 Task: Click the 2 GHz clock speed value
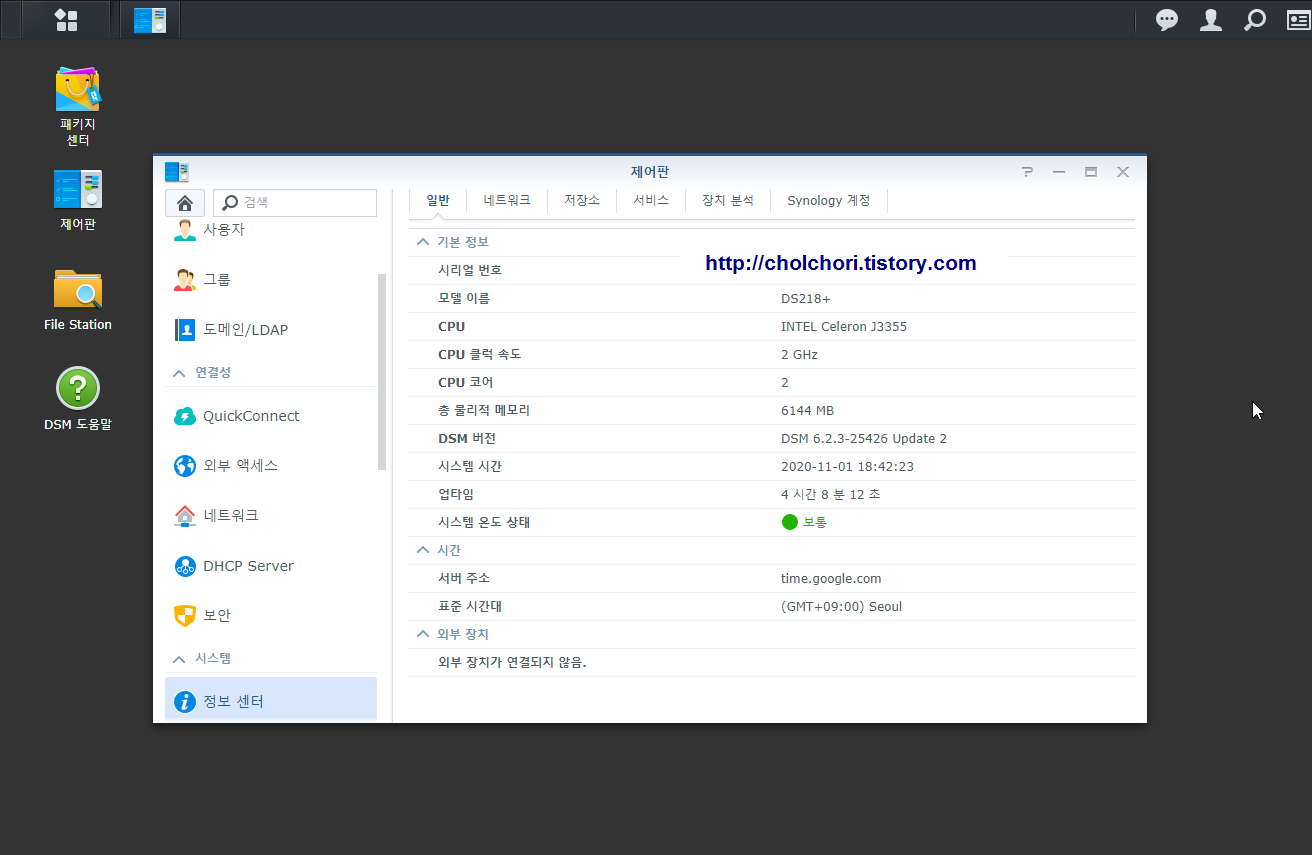click(x=800, y=355)
